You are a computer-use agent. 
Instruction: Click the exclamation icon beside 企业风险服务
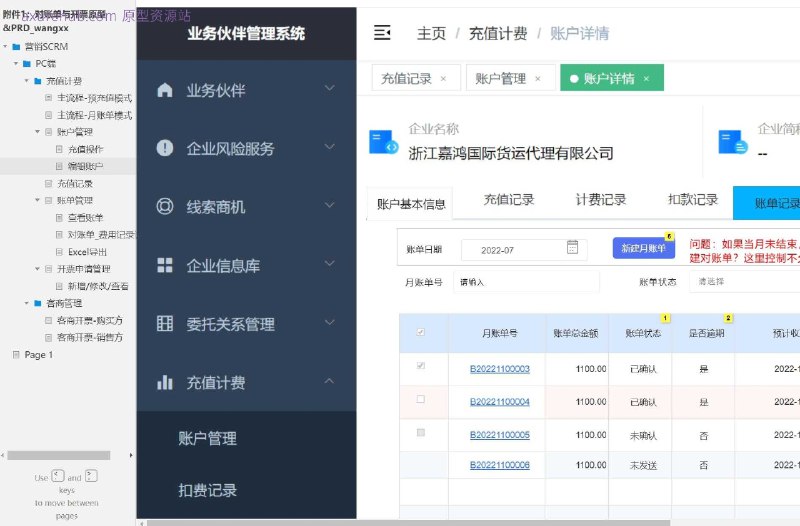click(x=165, y=148)
